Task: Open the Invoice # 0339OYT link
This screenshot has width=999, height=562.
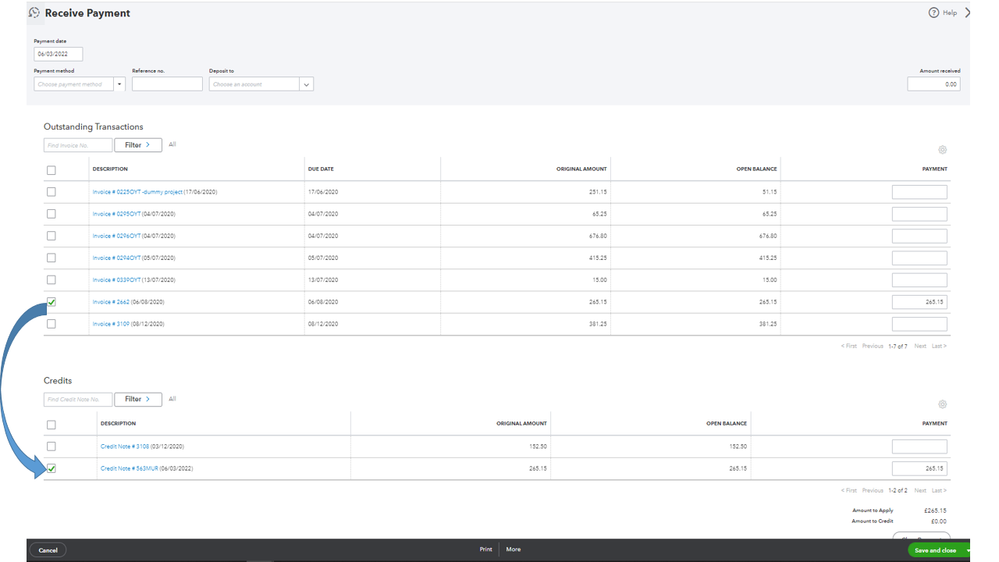Action: pos(117,280)
